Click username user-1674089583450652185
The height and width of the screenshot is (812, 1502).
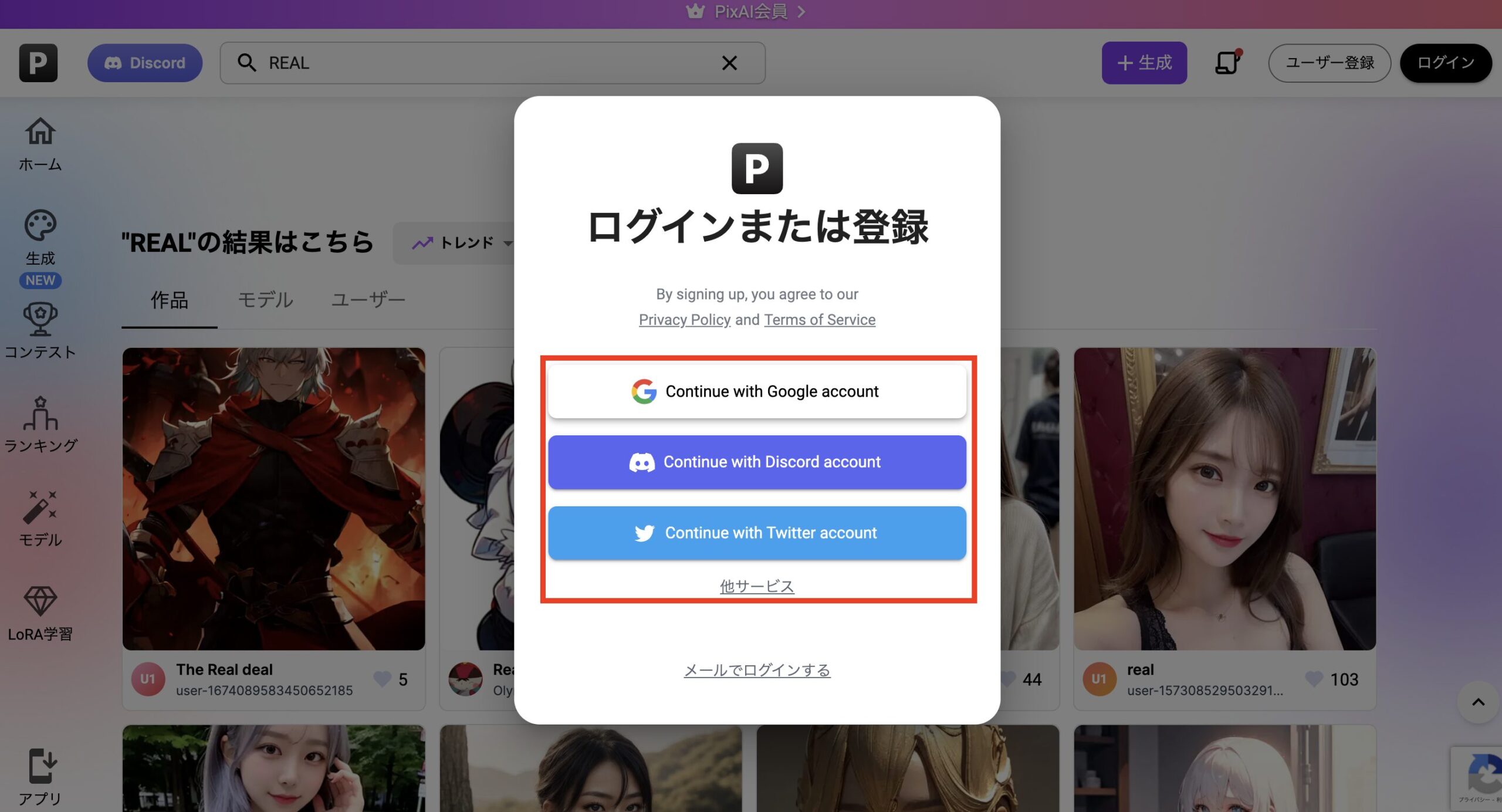tap(264, 691)
